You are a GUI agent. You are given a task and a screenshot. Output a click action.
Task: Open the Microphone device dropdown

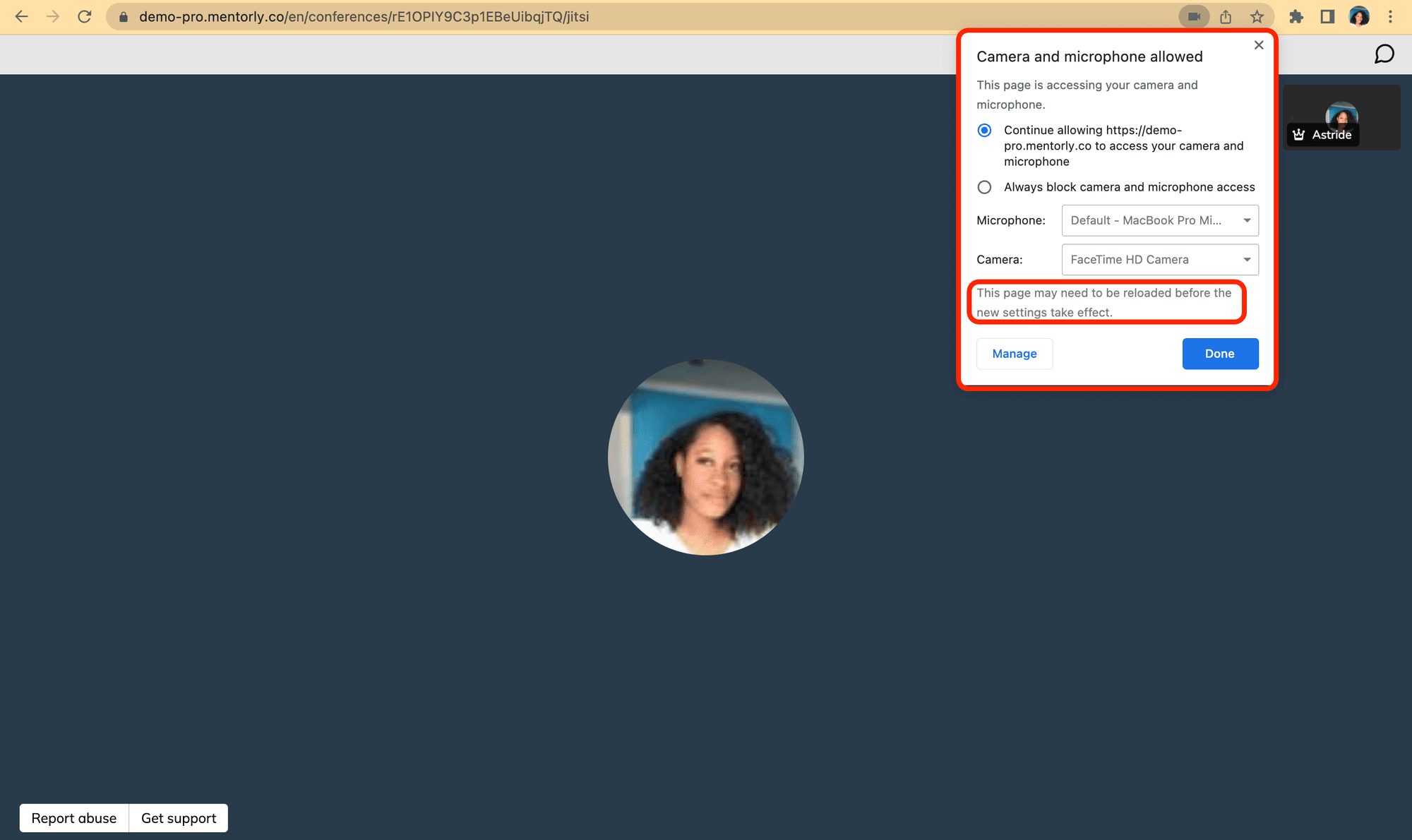tap(1159, 220)
